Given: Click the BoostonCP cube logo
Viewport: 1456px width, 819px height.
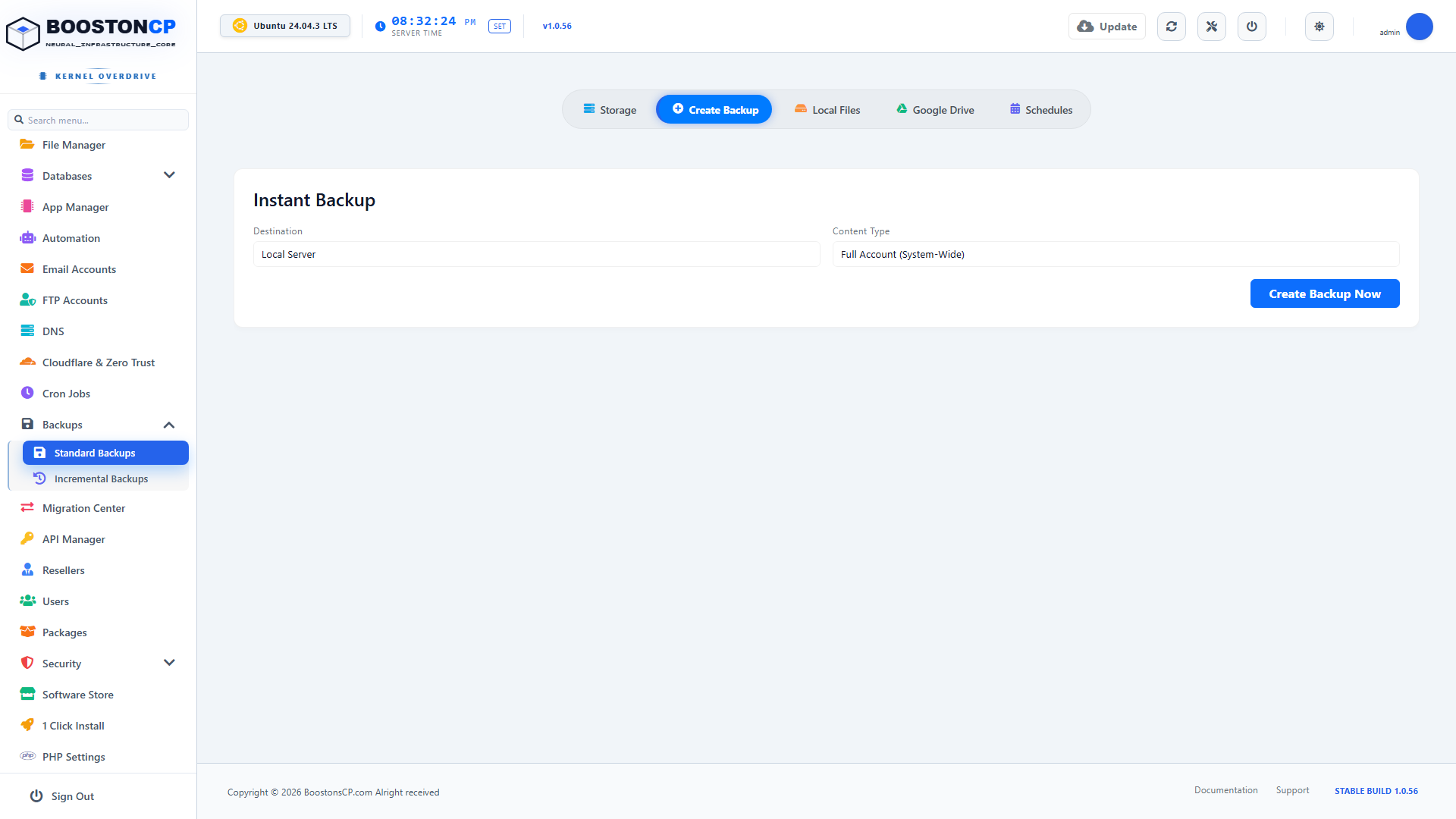Looking at the screenshot, I should 23,33.
